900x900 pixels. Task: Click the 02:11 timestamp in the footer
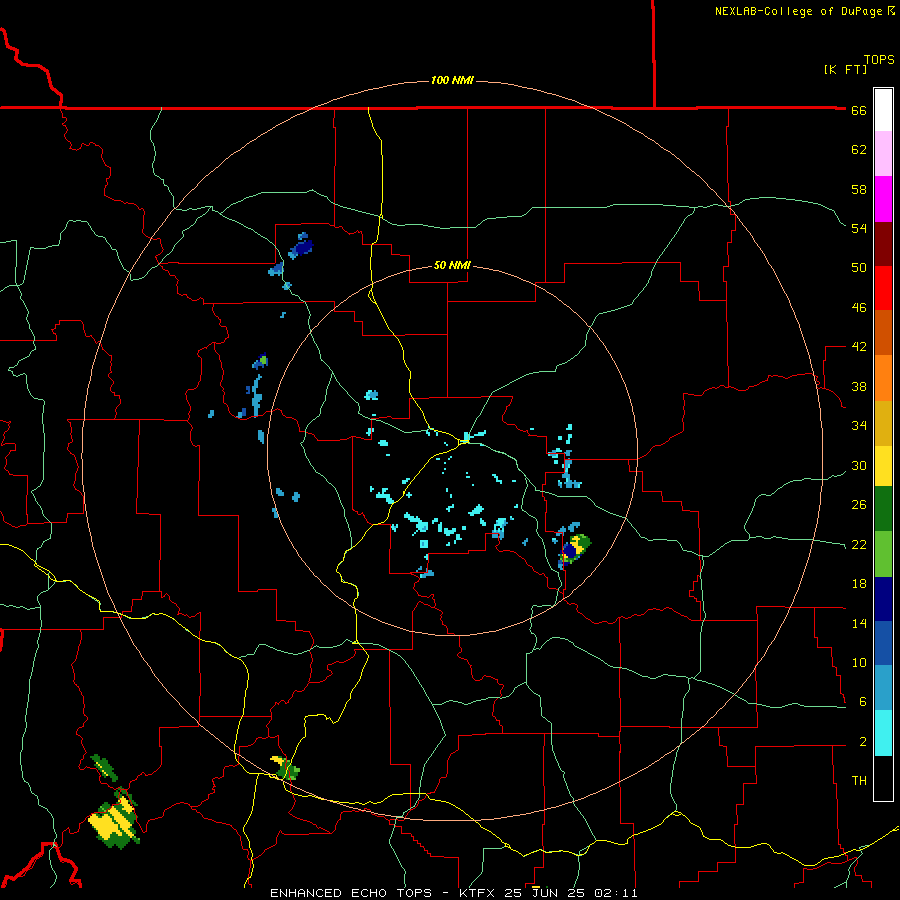(x=616, y=893)
